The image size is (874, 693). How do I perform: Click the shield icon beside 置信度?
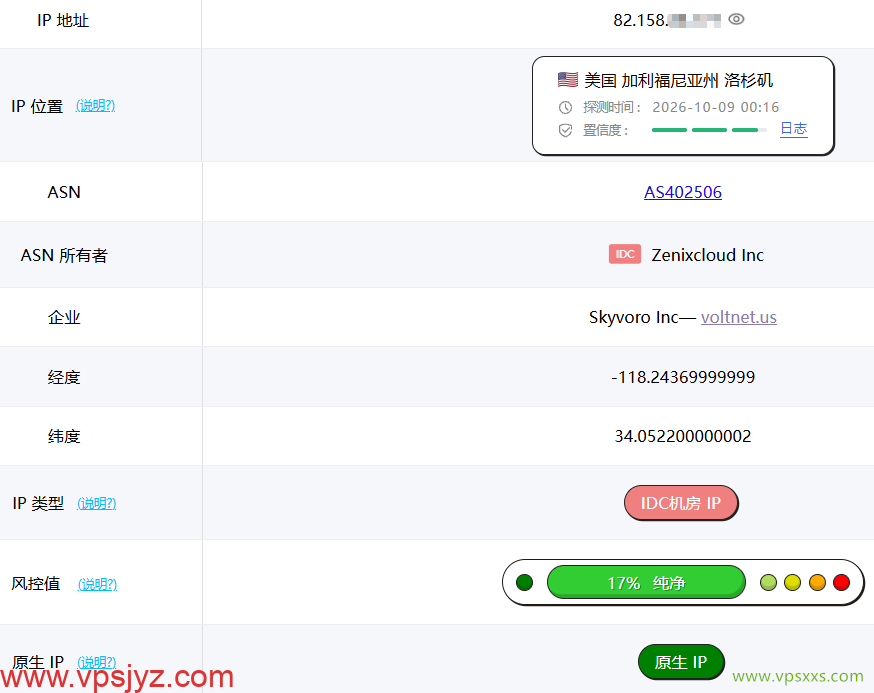[x=565, y=130]
